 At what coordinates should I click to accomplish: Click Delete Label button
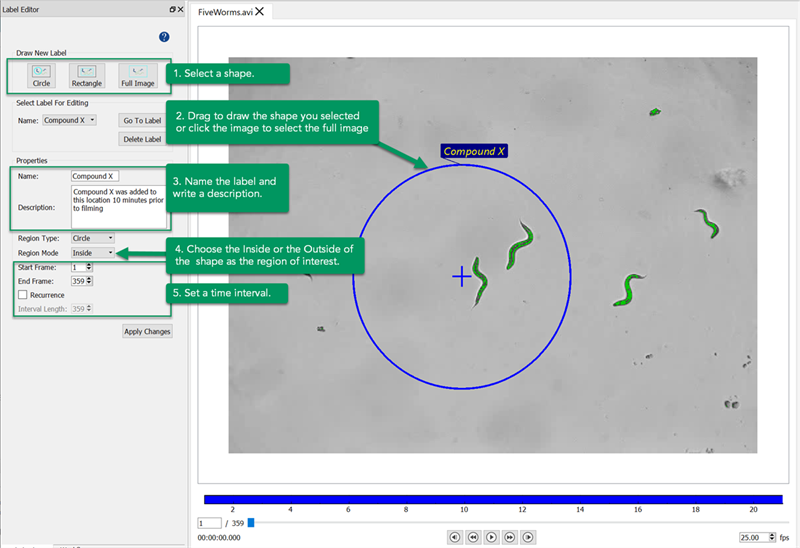click(142, 139)
